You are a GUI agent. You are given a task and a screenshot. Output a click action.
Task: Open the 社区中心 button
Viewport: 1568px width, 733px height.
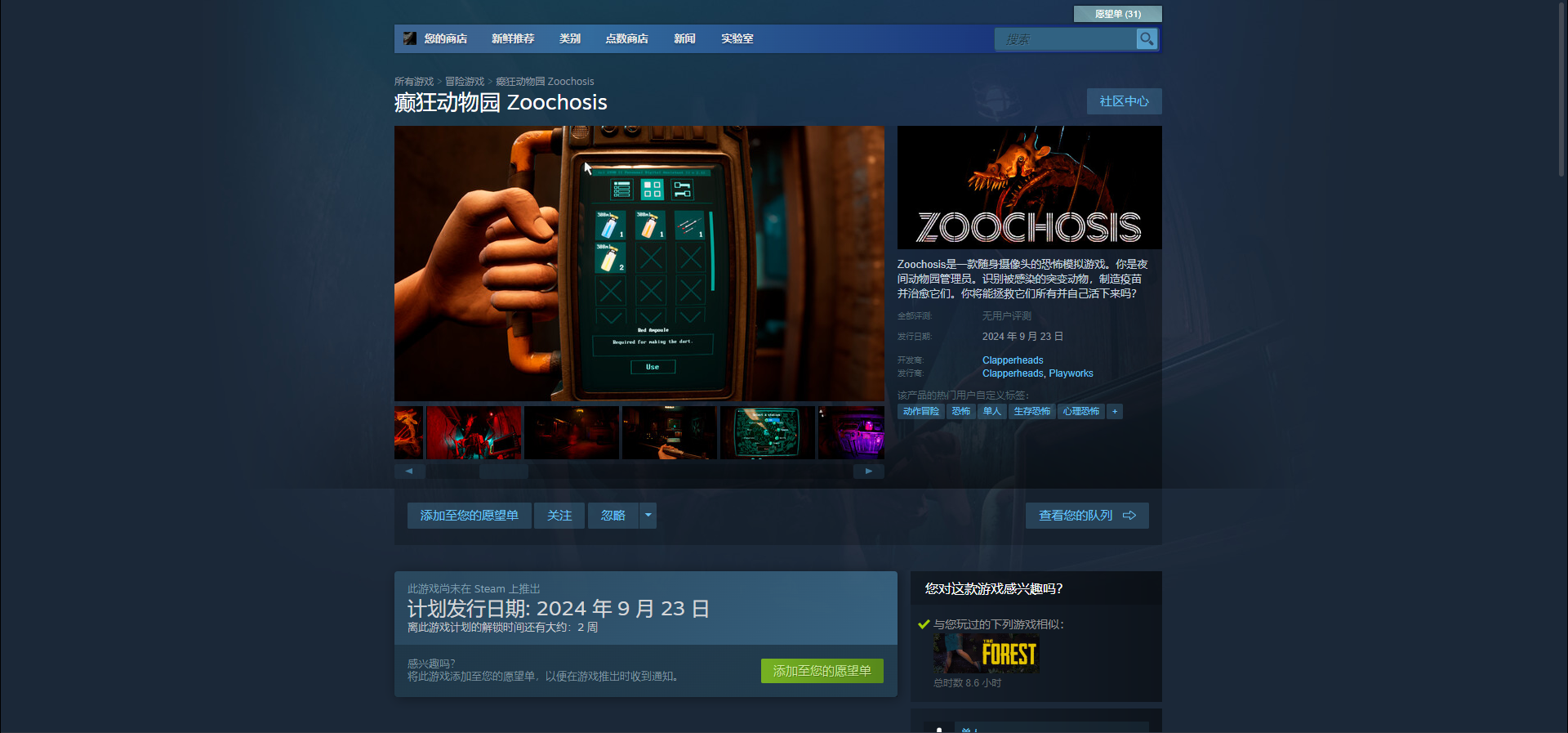point(1124,101)
